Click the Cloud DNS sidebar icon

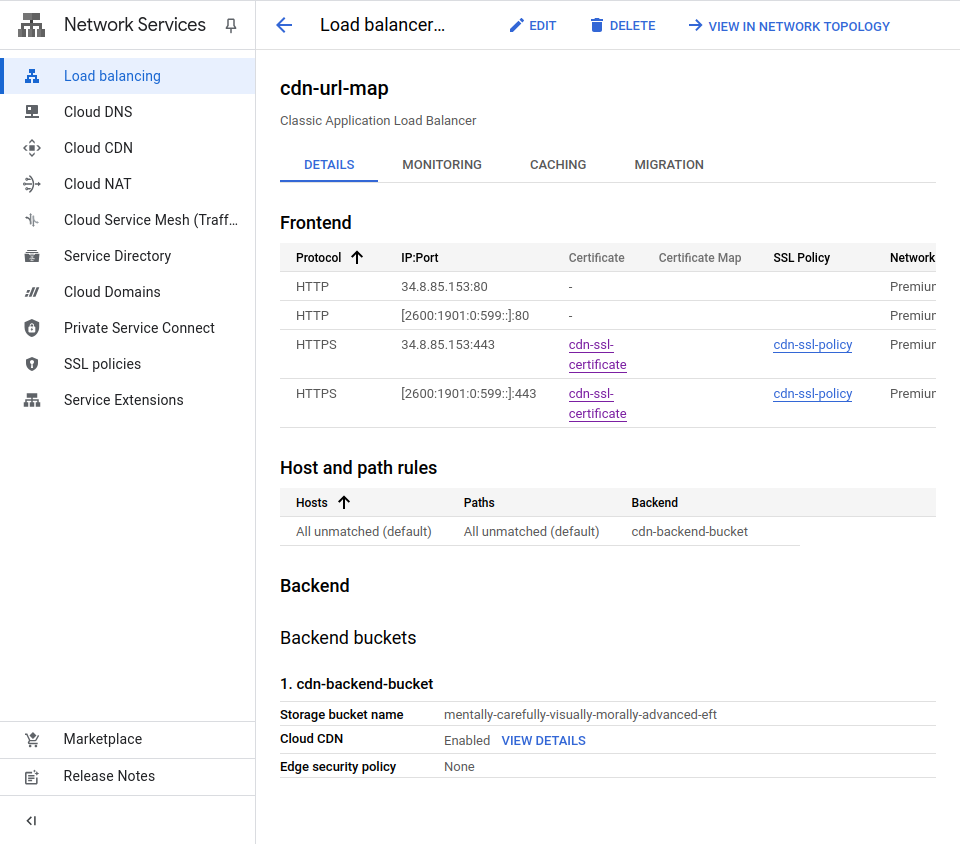coord(32,112)
